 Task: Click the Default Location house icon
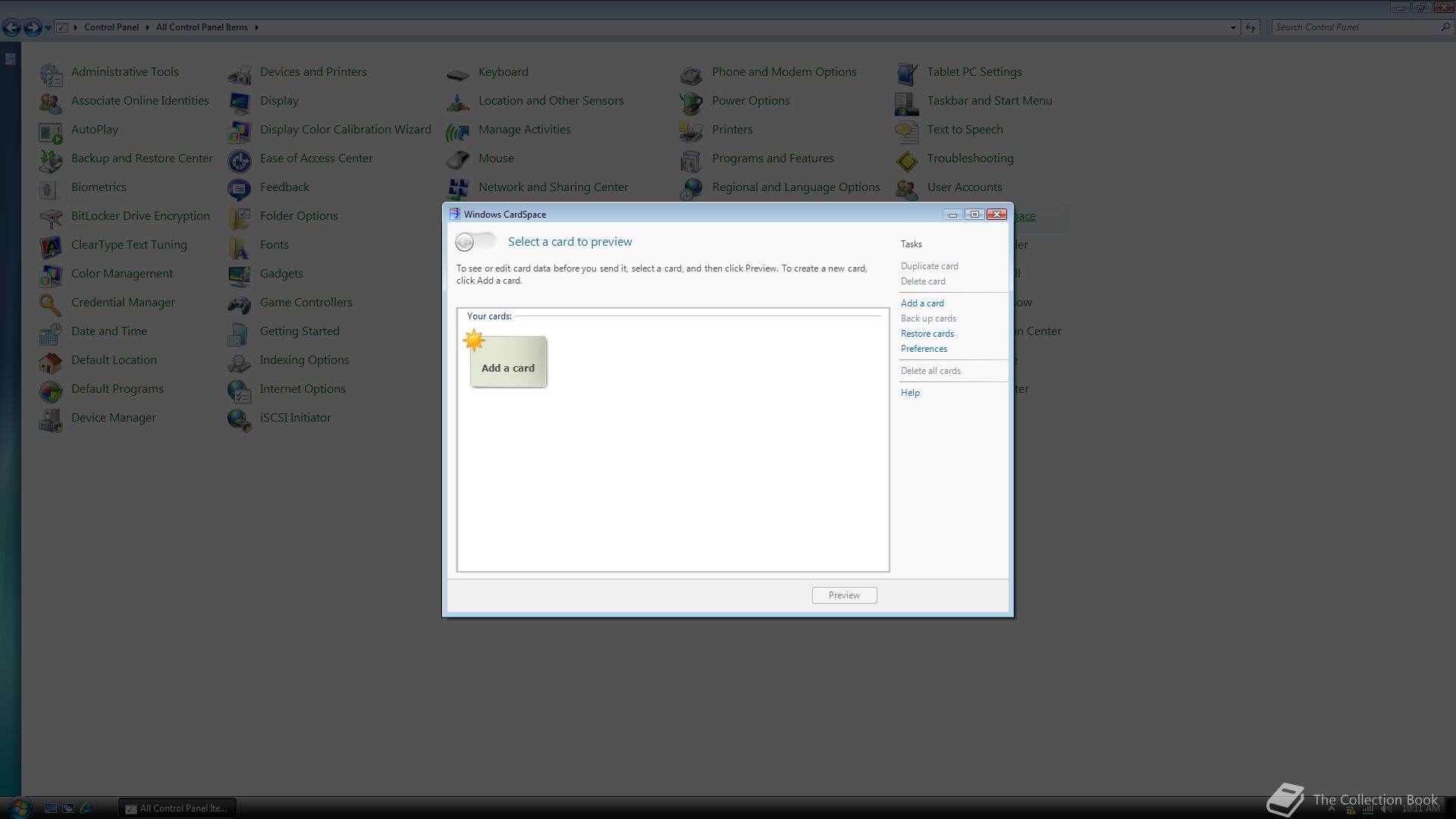[51, 362]
